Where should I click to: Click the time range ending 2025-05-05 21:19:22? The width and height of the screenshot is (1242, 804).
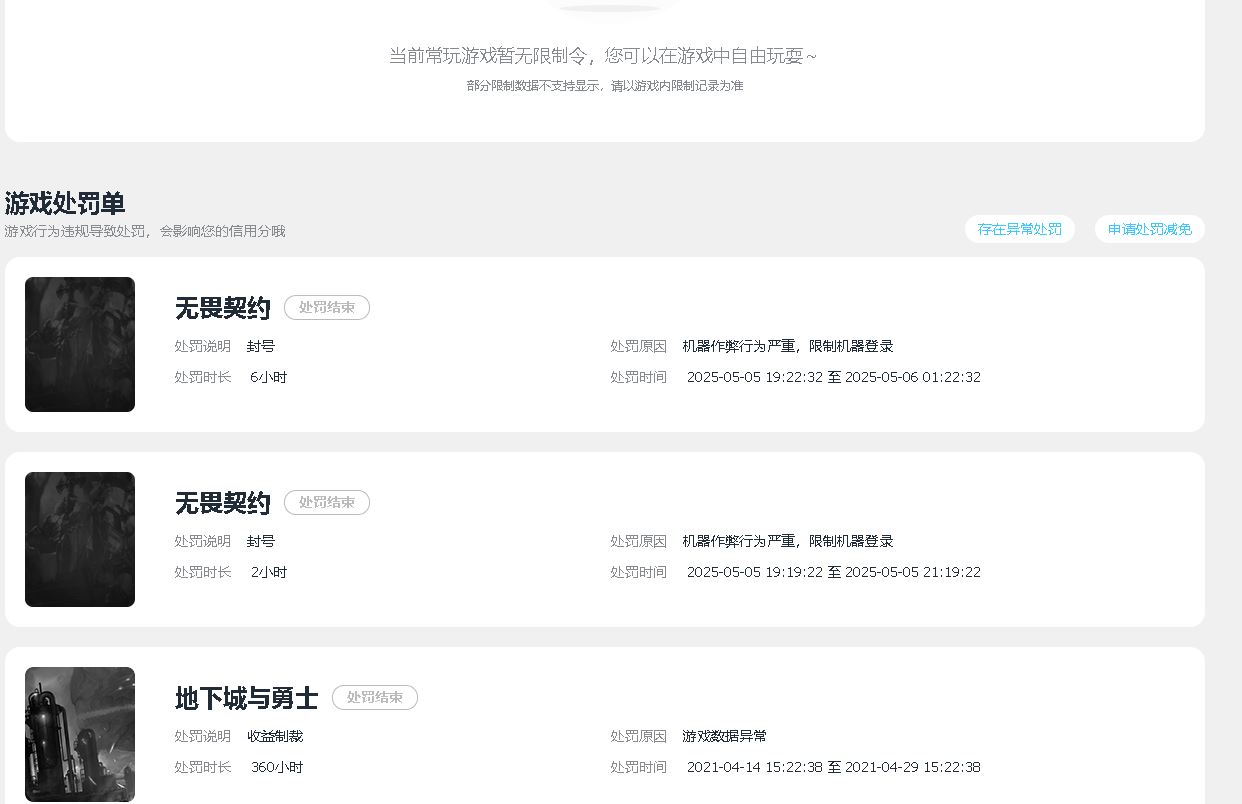[x=833, y=573]
